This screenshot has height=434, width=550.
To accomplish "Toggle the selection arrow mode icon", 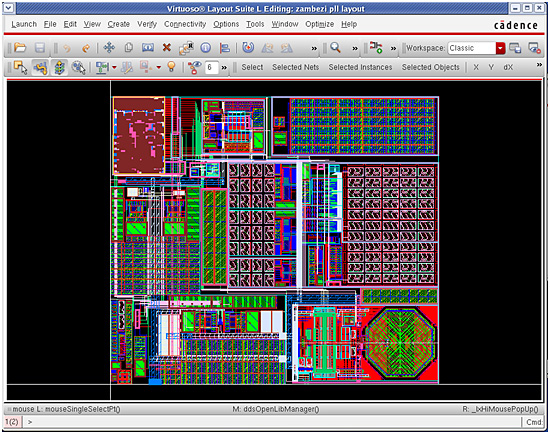I will (20, 67).
